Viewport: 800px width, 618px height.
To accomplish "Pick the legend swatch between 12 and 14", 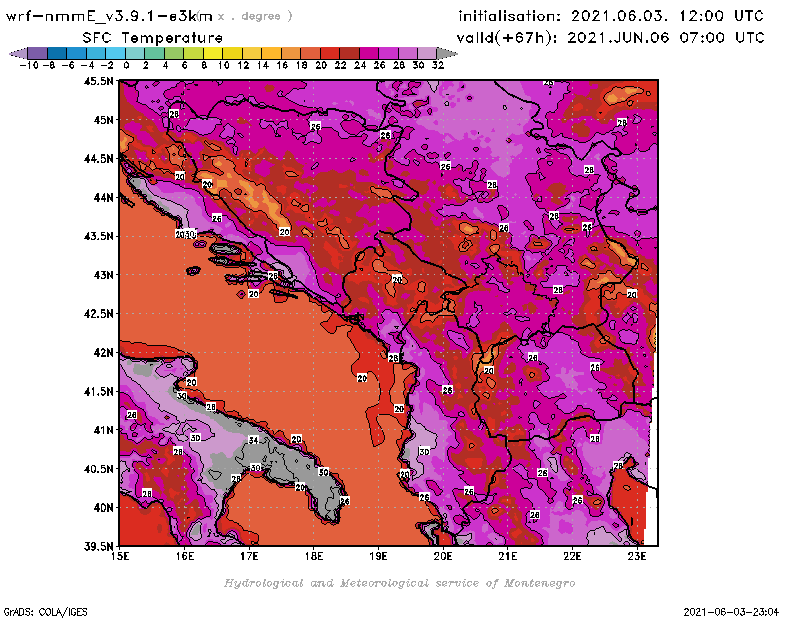I will tap(252, 53).
